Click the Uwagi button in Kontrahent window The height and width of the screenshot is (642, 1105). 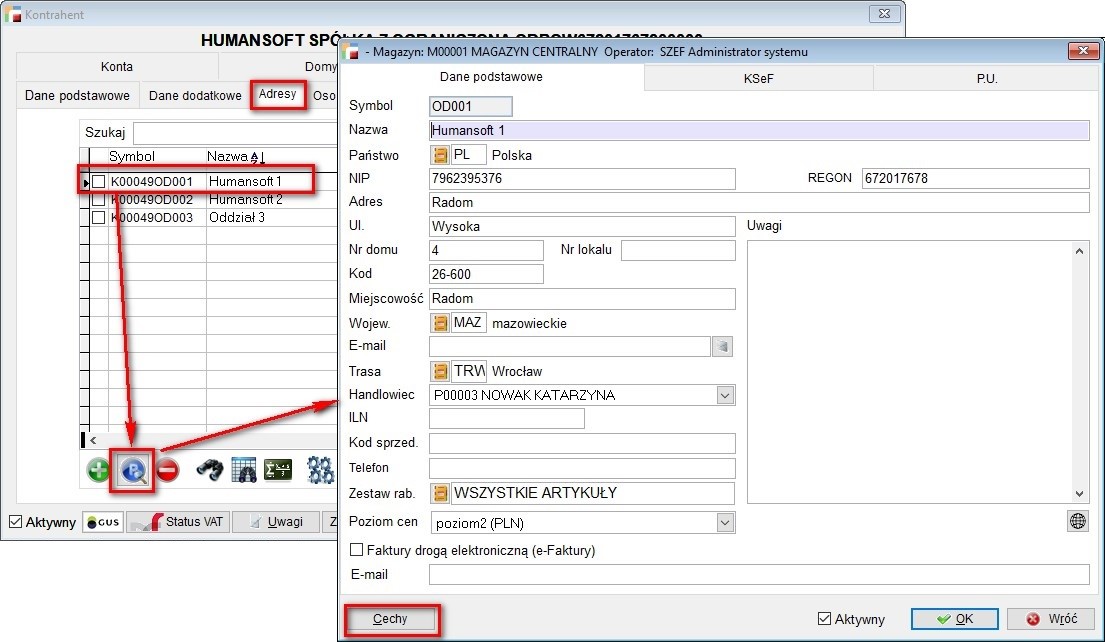[x=276, y=522]
